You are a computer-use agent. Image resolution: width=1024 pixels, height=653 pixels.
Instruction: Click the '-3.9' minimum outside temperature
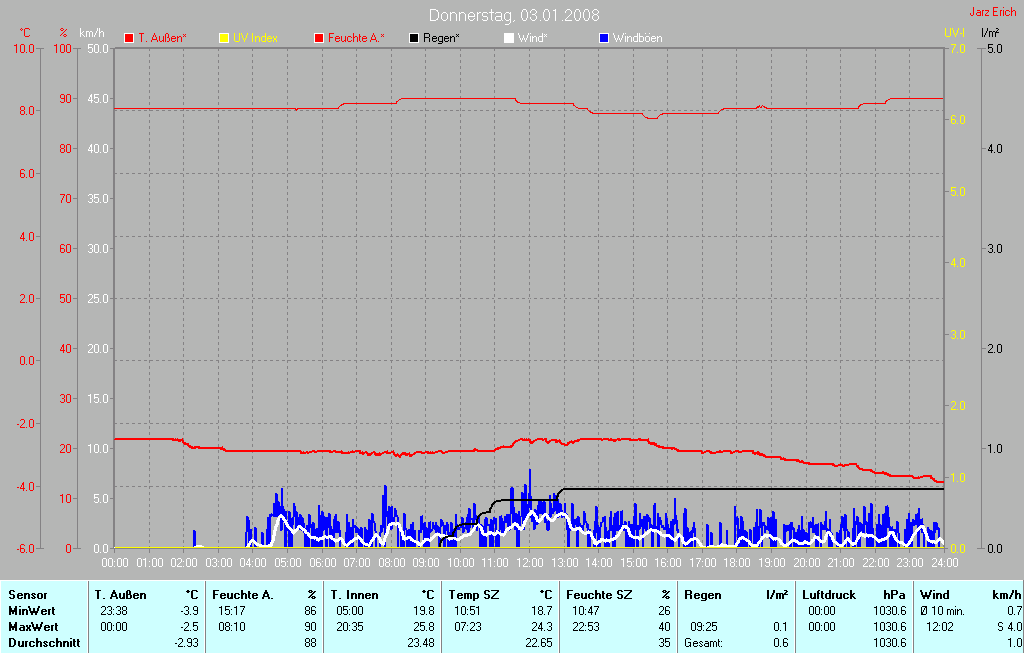click(189, 611)
